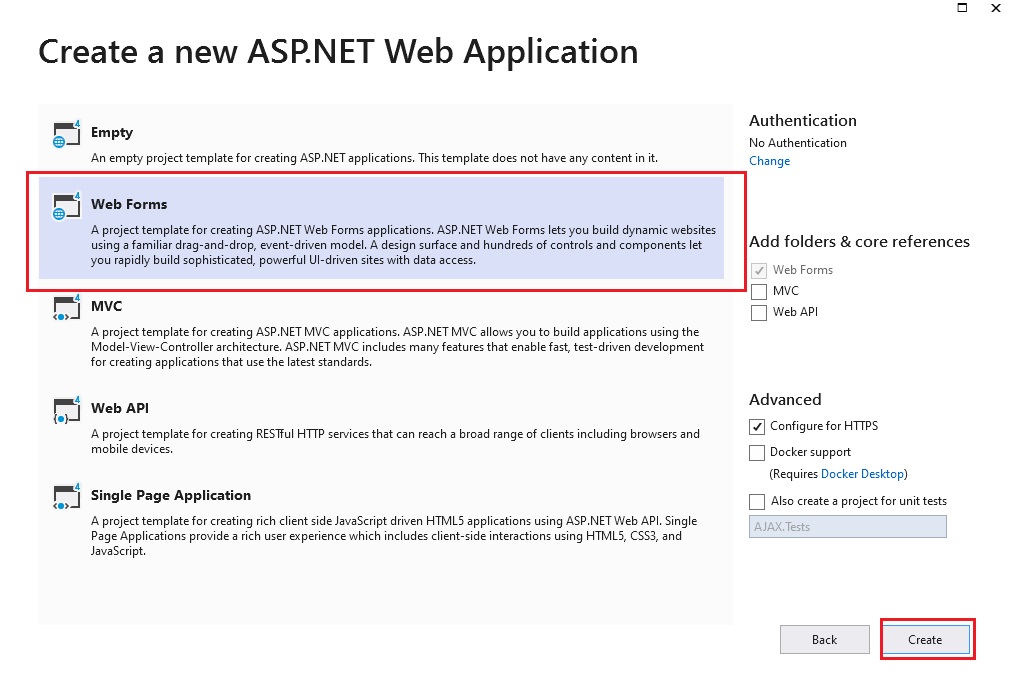Viewport: 1010px width, 691px height.
Task: Pick the Single Page Application title
Action: point(171,495)
